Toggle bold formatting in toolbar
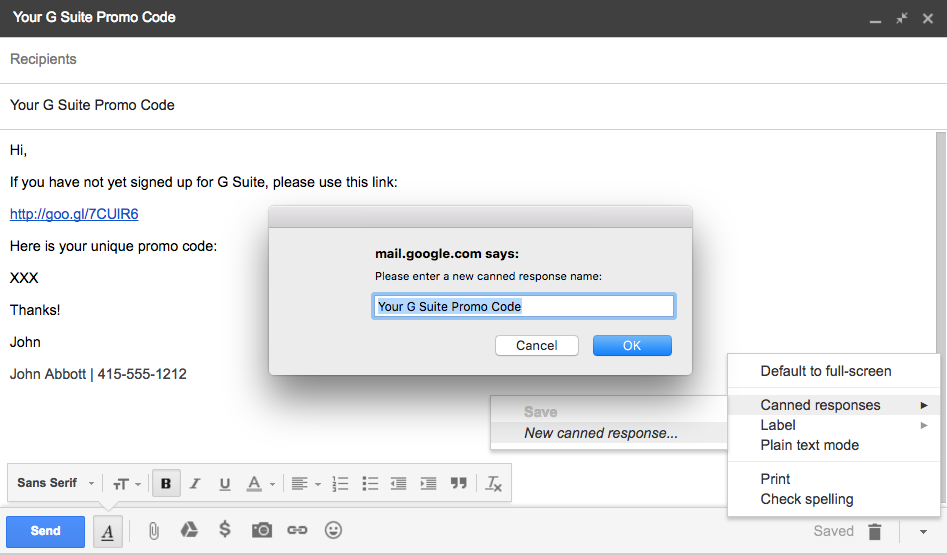The height and width of the screenshot is (555, 947). pyautogui.click(x=166, y=483)
